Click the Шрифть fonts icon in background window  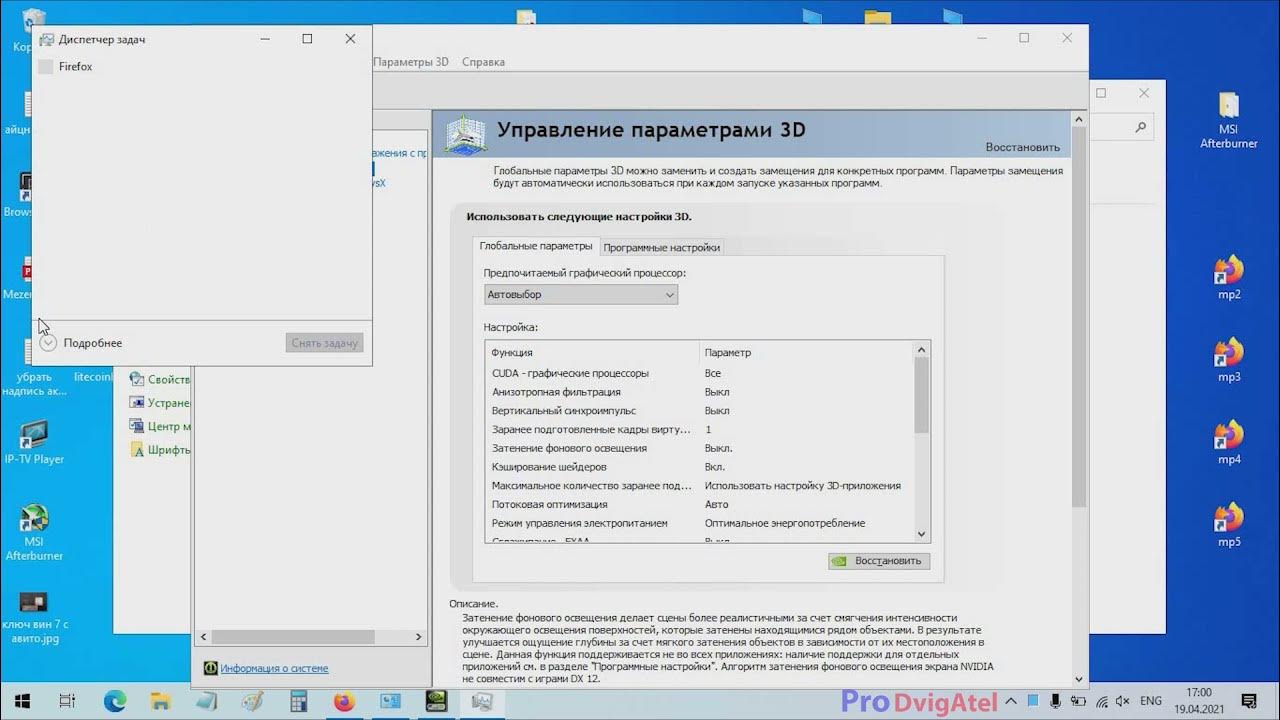[138, 450]
